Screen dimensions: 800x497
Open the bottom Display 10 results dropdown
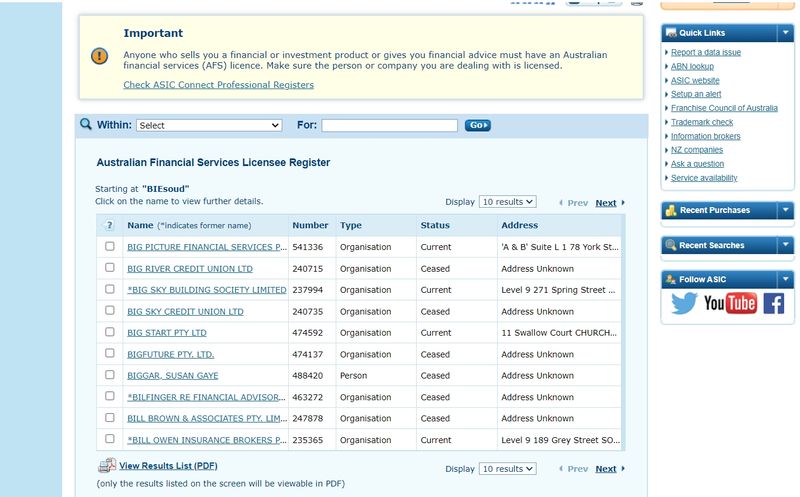507,468
